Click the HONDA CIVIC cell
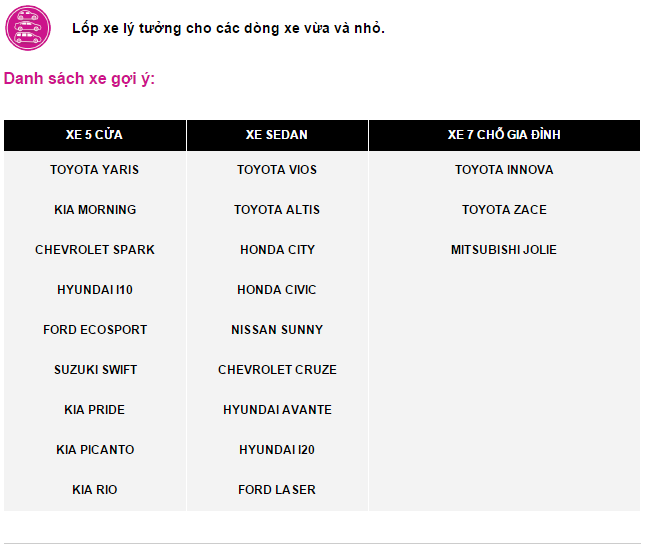Viewport: 647px width, 545px height. pos(277,290)
